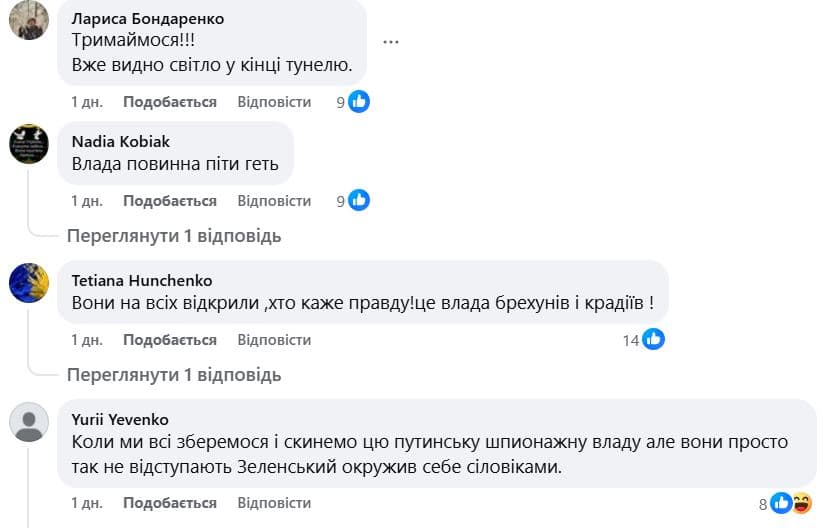The height and width of the screenshot is (528, 837).
Task: Click reaction icons on Yurii Yevenko's comment
Action: coord(791,503)
